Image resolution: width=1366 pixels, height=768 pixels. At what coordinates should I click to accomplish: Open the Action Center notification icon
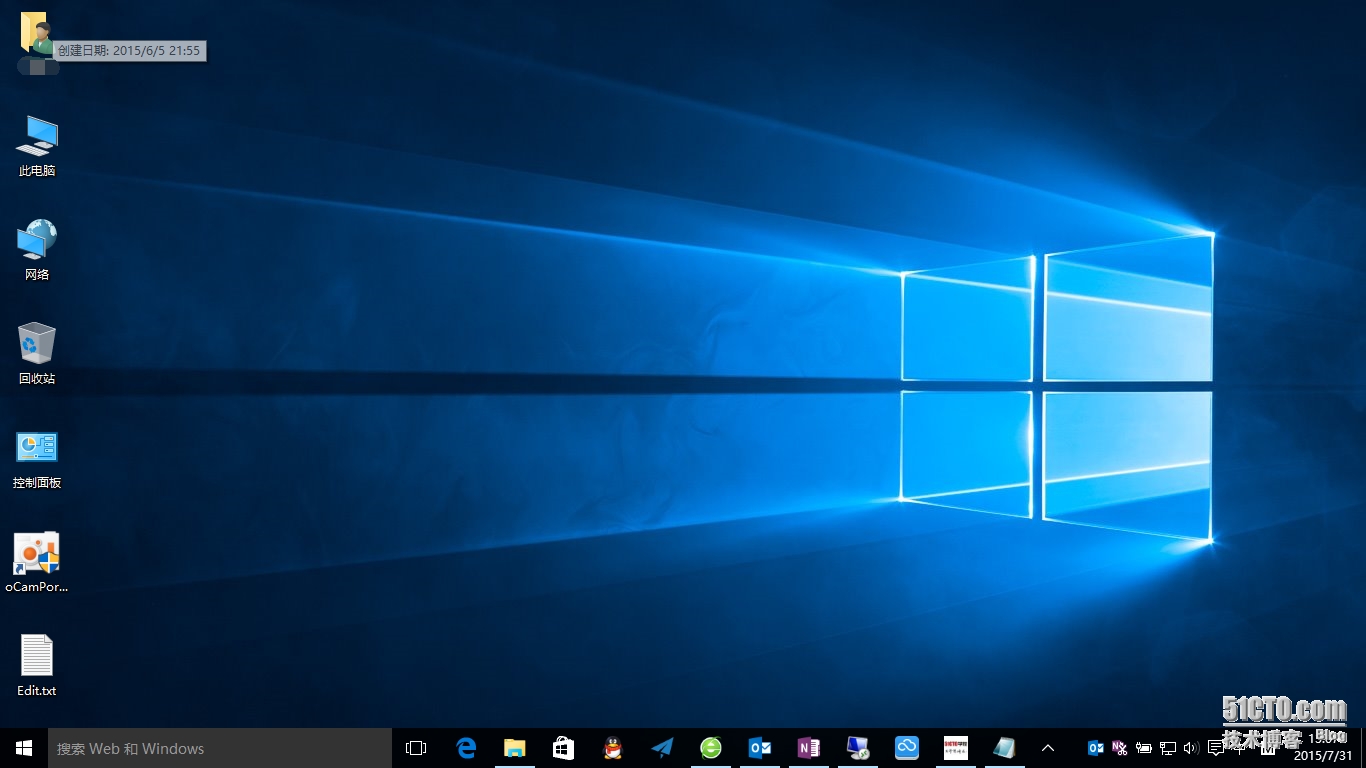click(x=1216, y=748)
